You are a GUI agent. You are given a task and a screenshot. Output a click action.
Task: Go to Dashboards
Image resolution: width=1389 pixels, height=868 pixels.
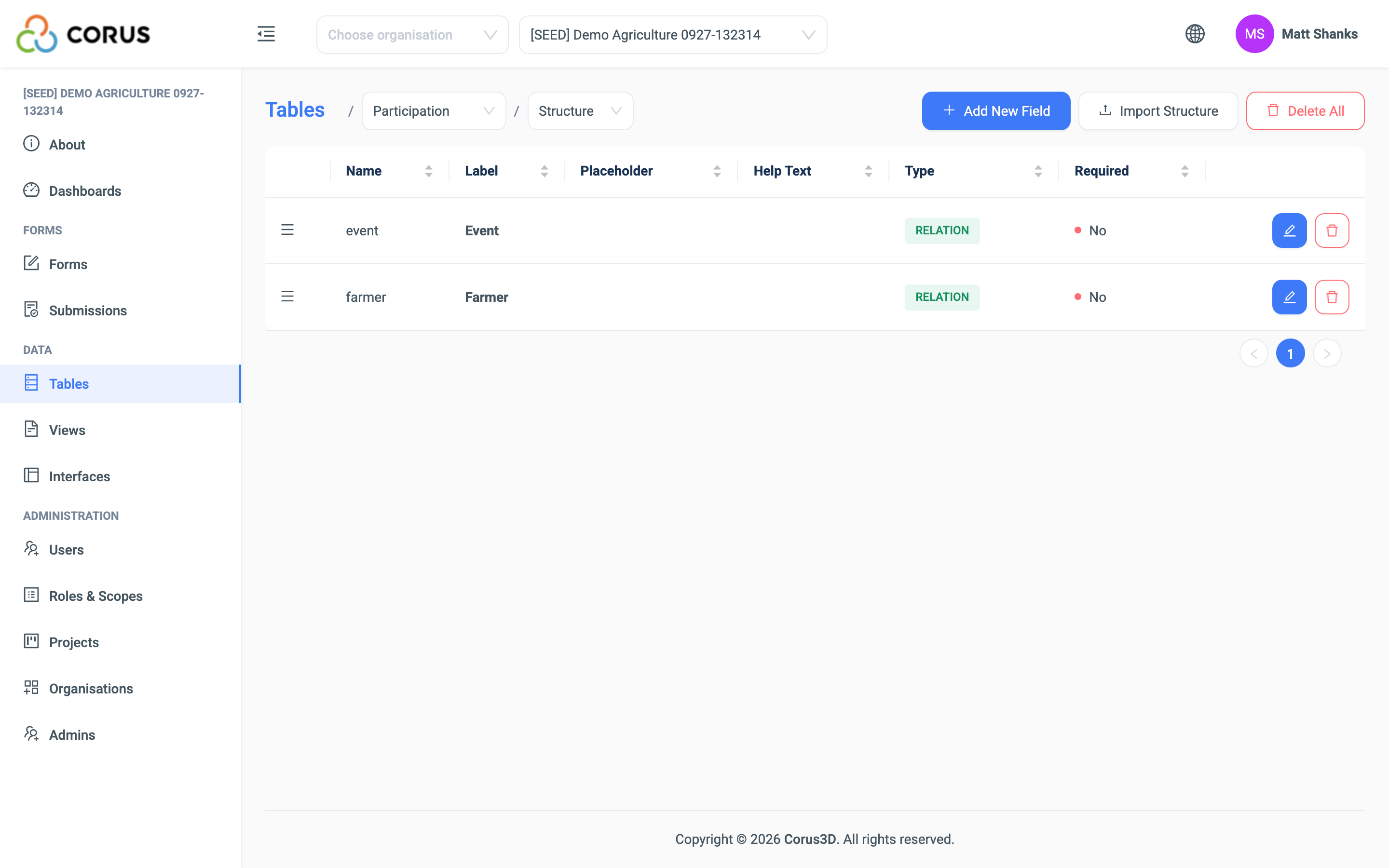click(121, 190)
